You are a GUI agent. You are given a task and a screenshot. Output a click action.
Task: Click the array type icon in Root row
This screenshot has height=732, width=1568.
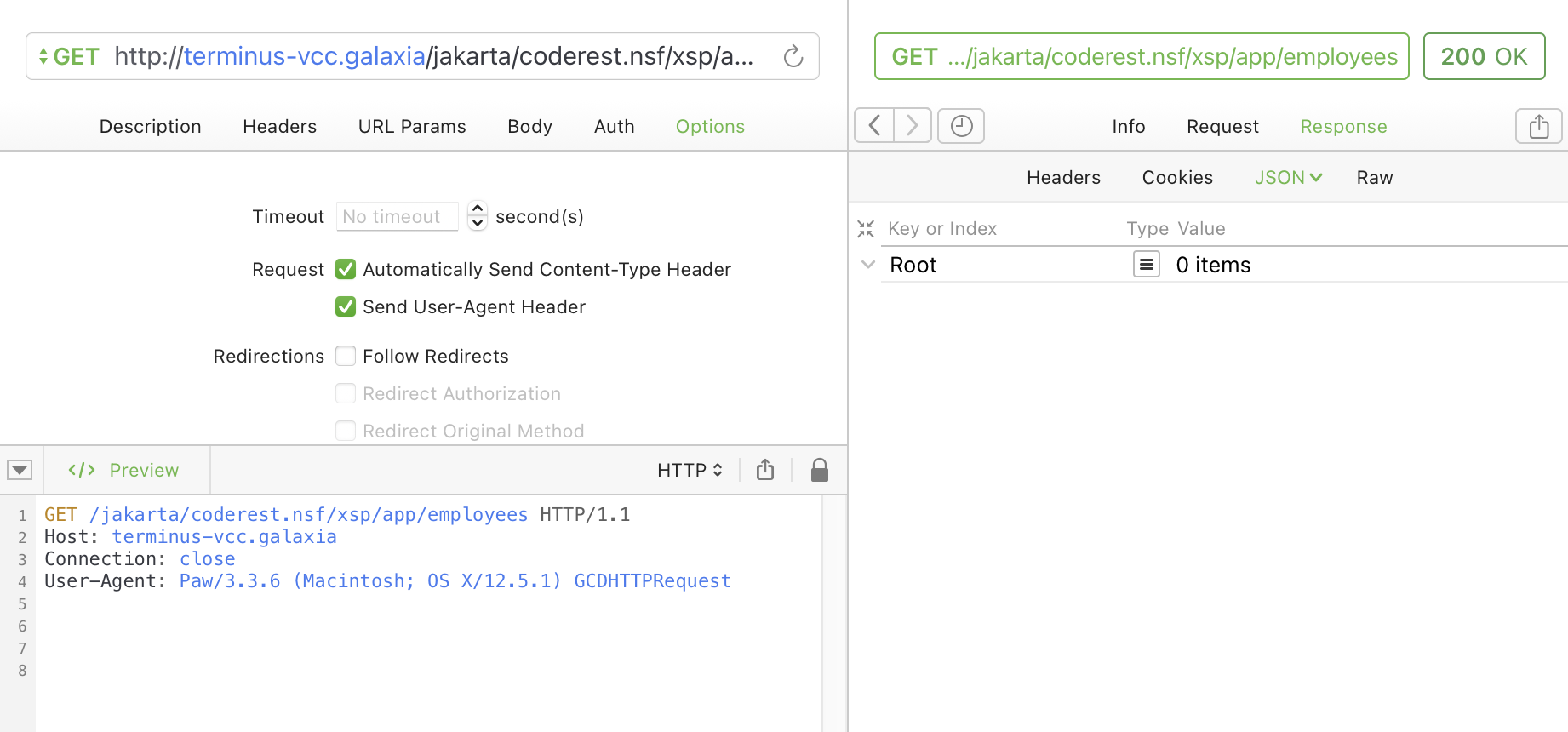click(1146, 265)
